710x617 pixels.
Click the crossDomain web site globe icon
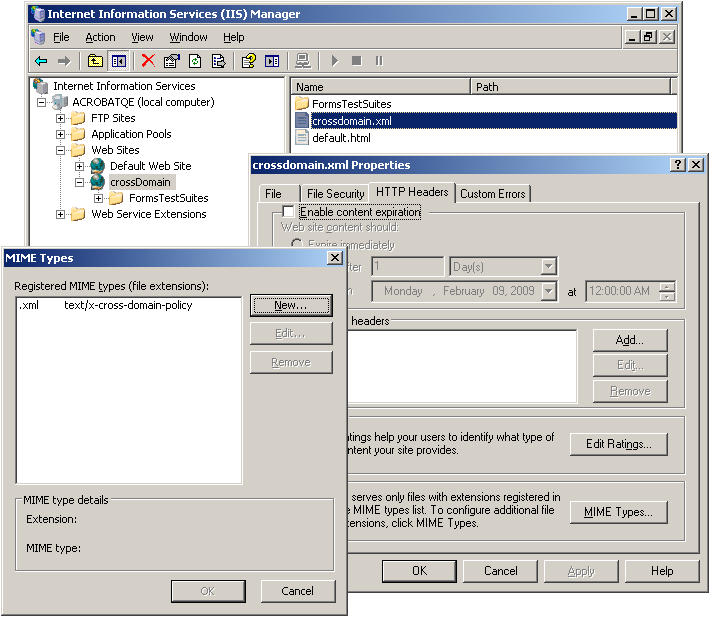(x=97, y=182)
